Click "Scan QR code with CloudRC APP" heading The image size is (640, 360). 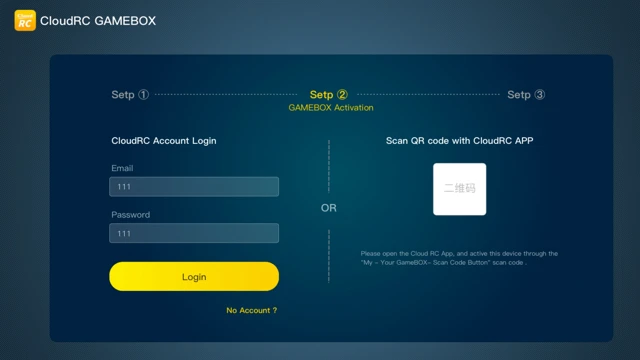(459, 141)
